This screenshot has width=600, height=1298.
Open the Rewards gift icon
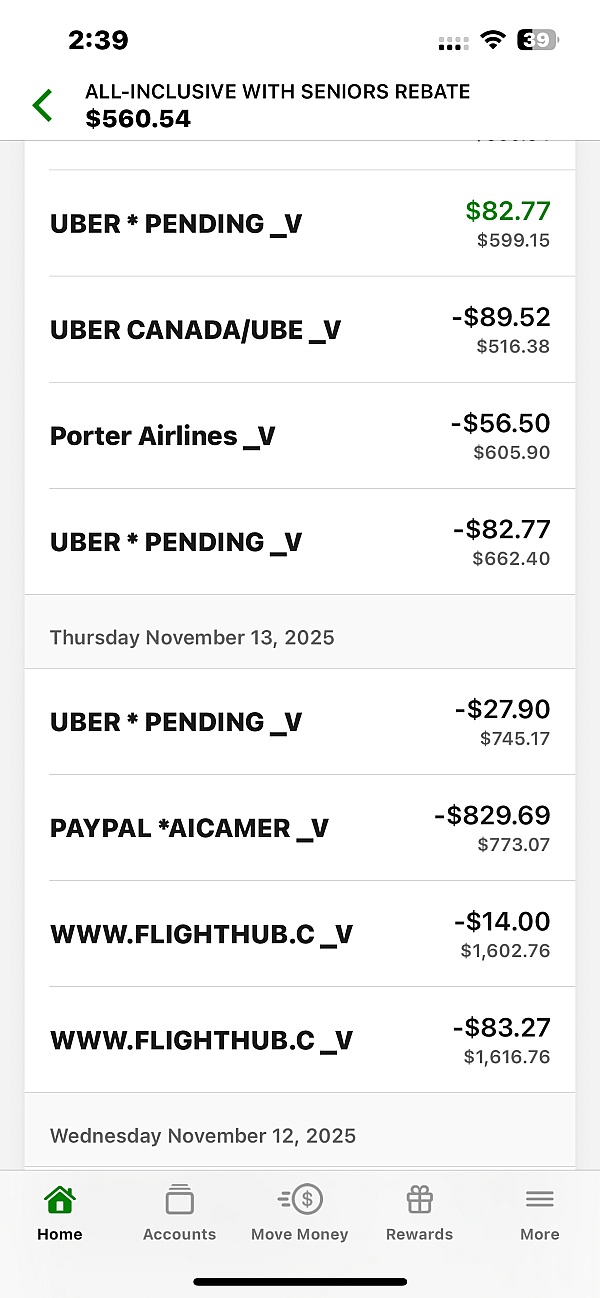419,1199
